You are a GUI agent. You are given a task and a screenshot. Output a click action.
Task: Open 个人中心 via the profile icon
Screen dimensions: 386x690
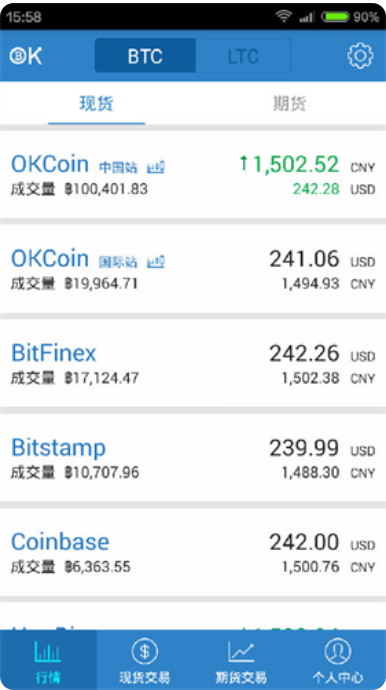[338, 651]
